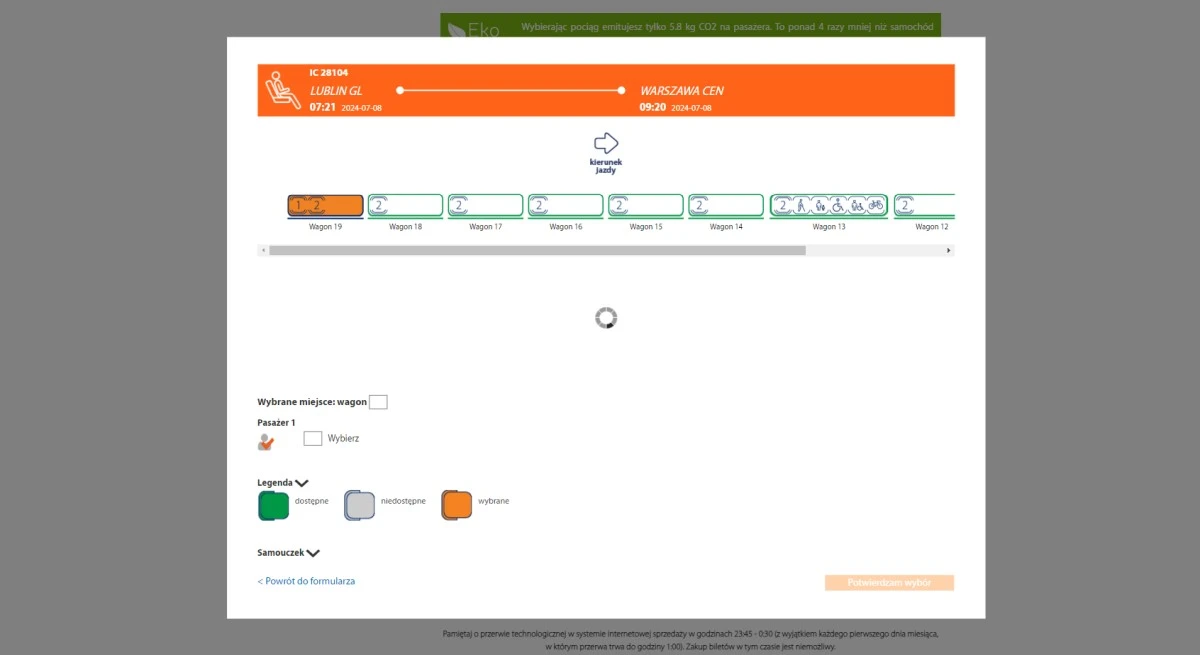Expand the Samouczek tutorial section
Image resolution: width=1200 pixels, height=655 pixels.
313,553
